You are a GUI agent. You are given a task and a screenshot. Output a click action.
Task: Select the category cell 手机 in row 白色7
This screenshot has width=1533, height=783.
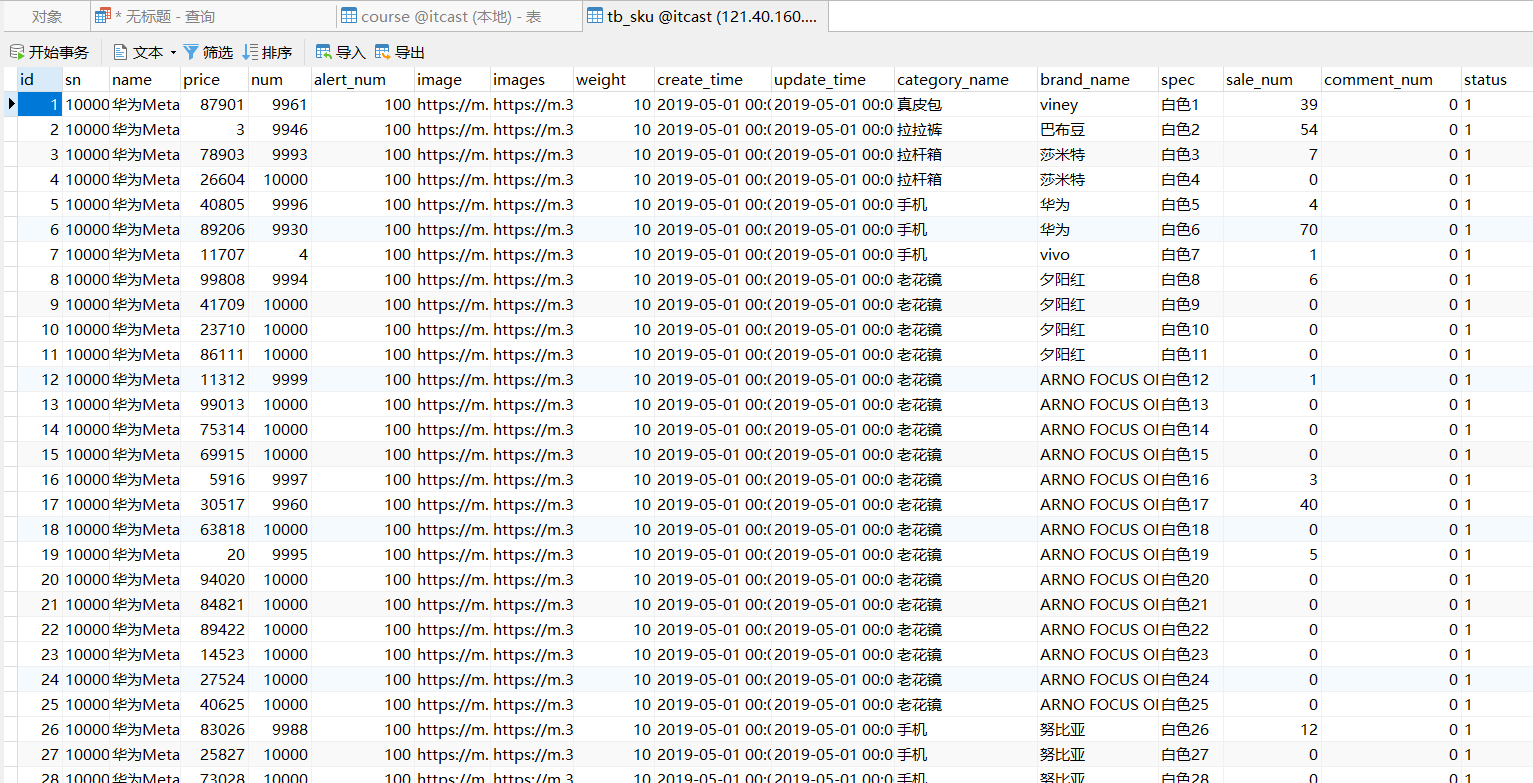click(x=966, y=254)
